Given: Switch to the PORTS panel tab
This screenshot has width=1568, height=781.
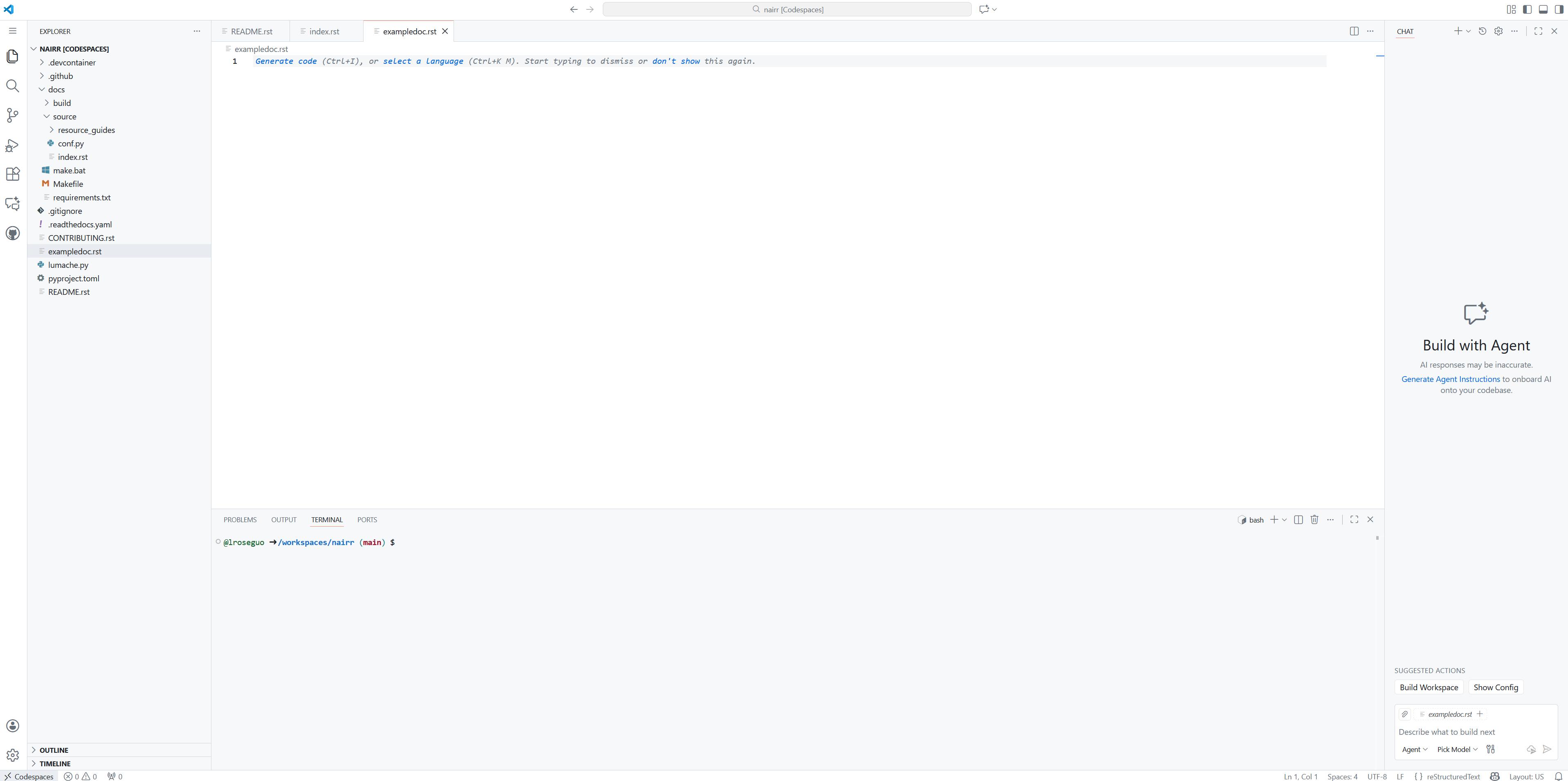Looking at the screenshot, I should point(367,520).
